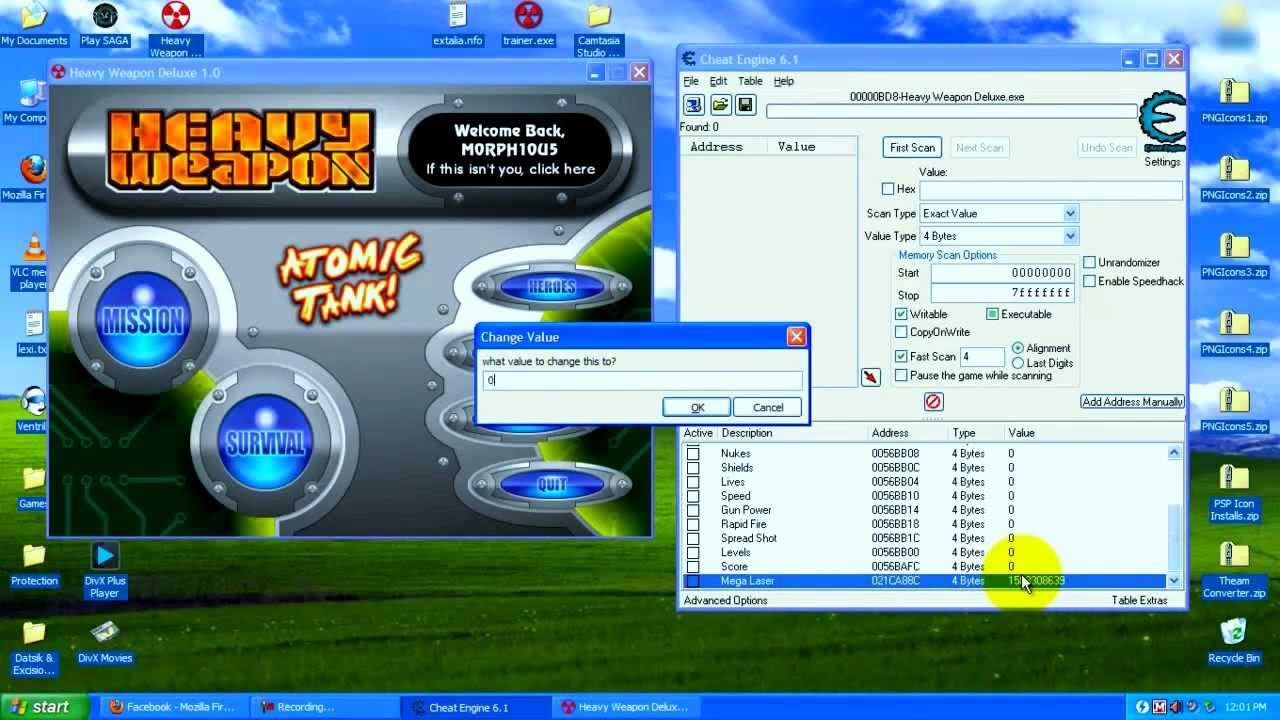Click the Start address field
This screenshot has height=720, width=1280.
pos(1003,272)
